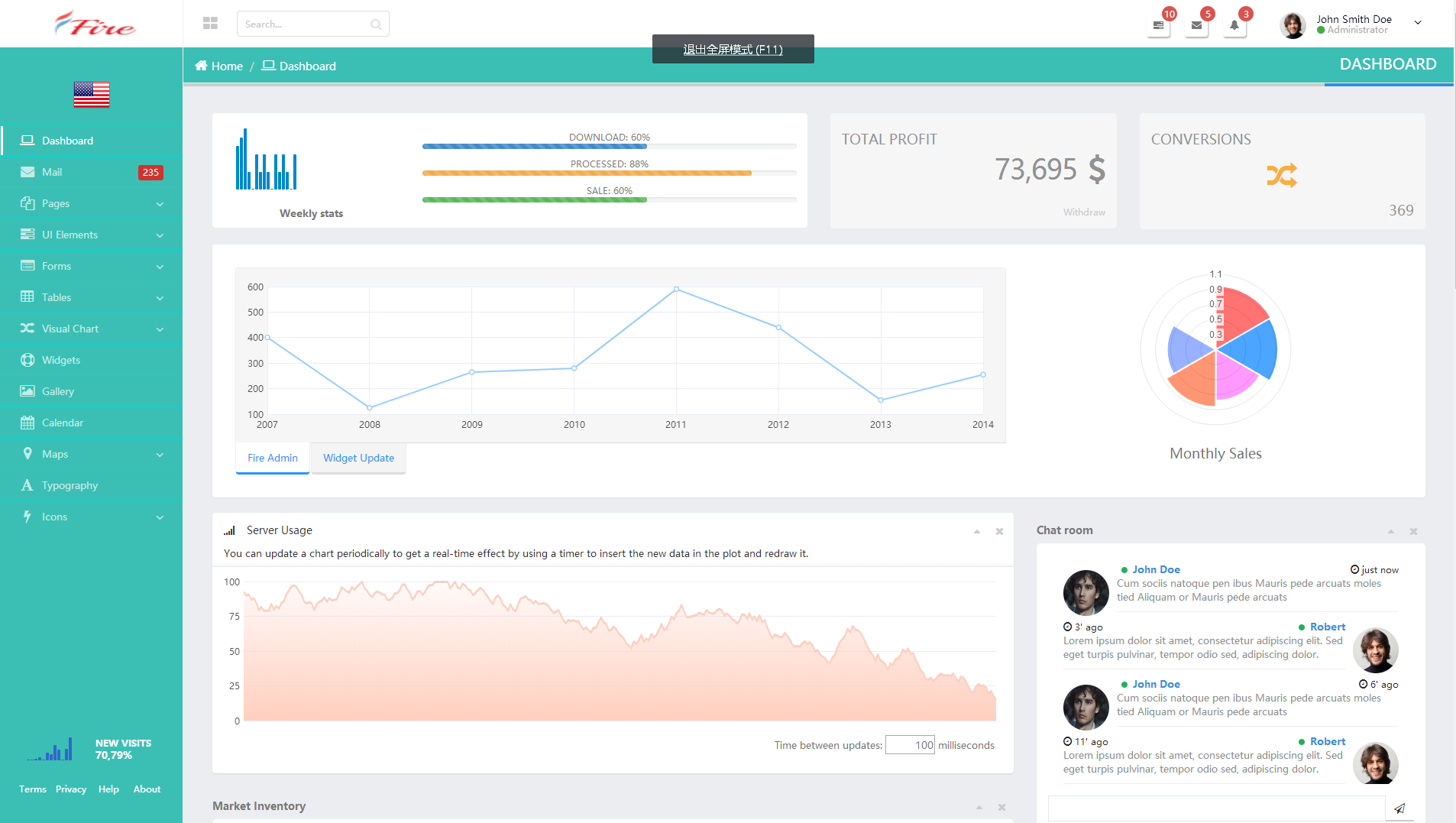Expand the Forms submenu chevron
The image size is (1456, 823).
pyautogui.click(x=160, y=267)
